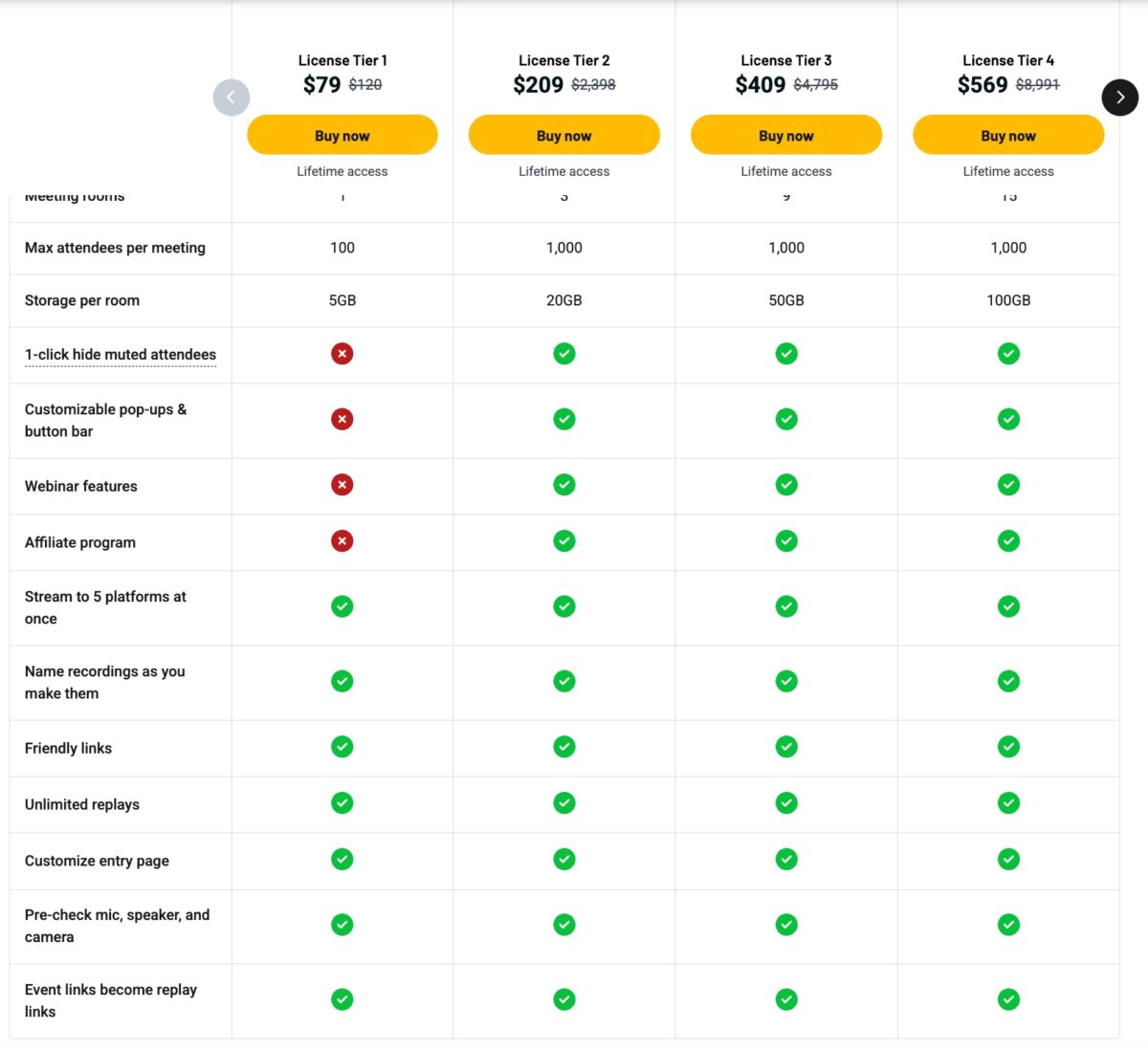Click the right arrow to show more tiers
The width and height of the screenshot is (1148, 1051).
1119,97
